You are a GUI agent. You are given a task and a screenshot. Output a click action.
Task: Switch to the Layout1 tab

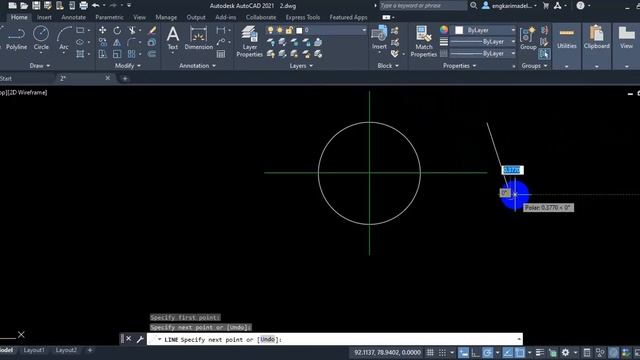click(x=34, y=350)
